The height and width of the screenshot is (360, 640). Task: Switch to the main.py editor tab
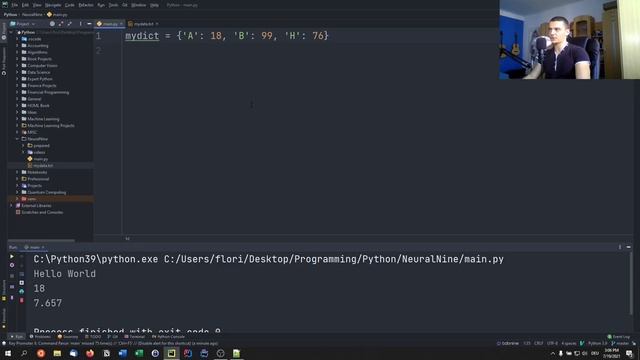(x=109, y=24)
